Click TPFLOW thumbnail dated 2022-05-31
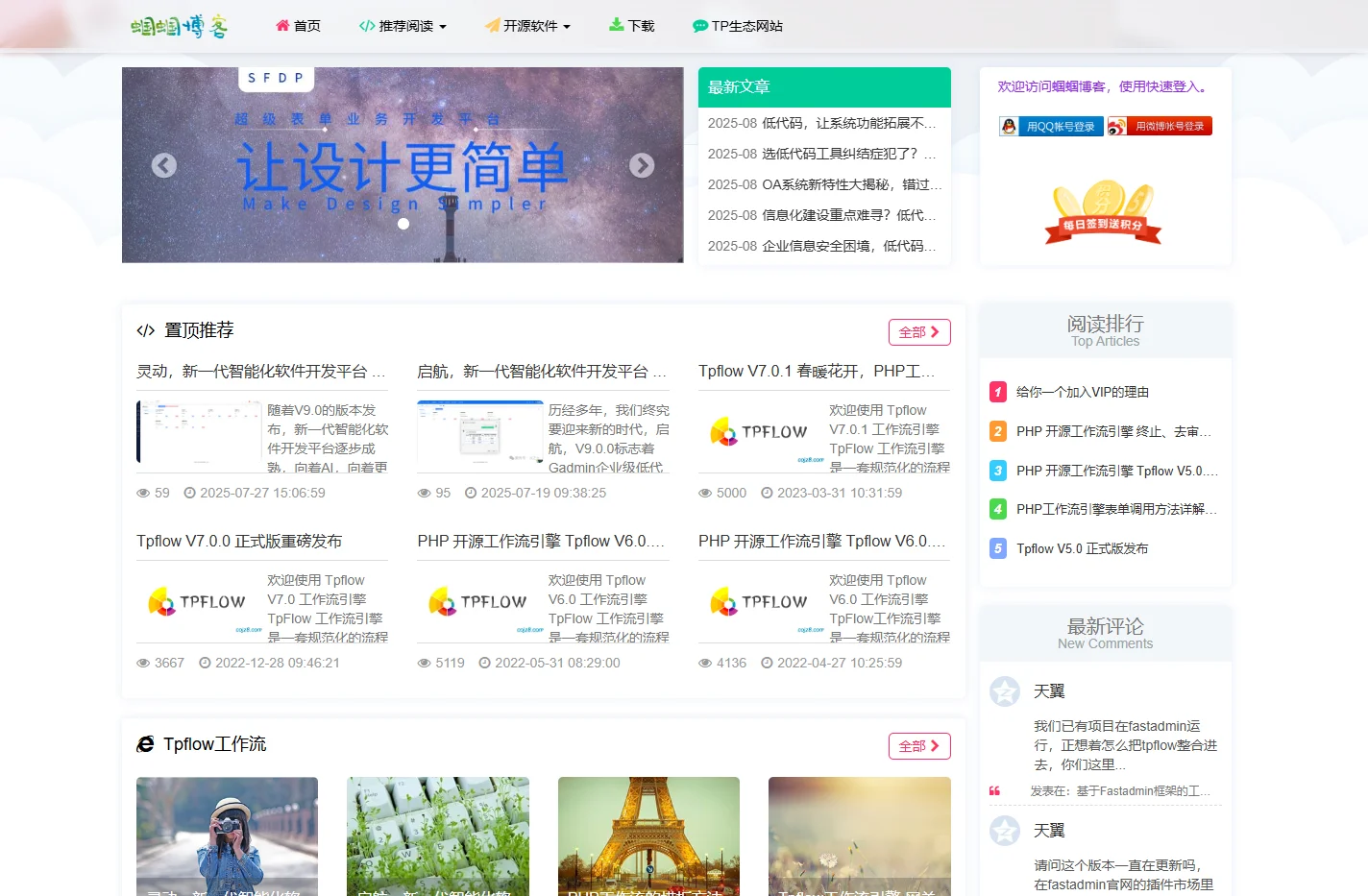The image size is (1368, 896). point(480,602)
